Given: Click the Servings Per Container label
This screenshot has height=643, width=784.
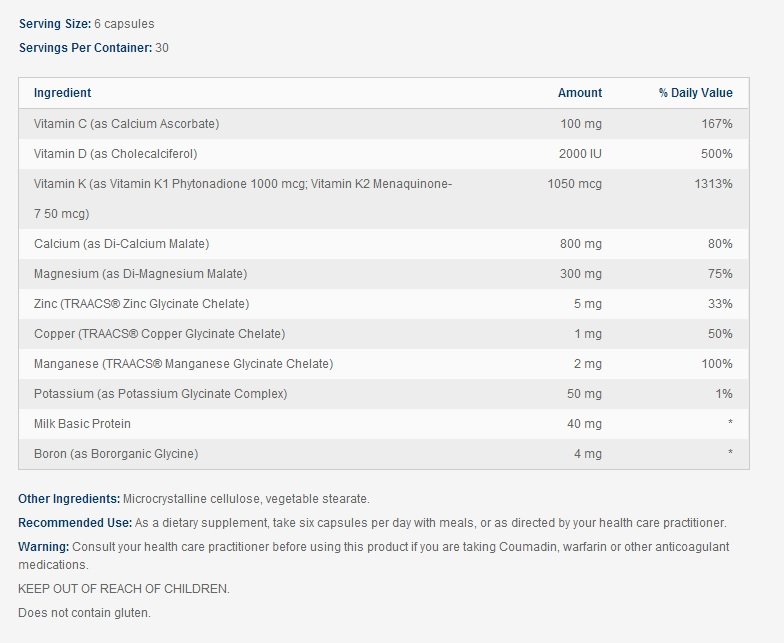Looking at the screenshot, I should [x=85, y=48].
